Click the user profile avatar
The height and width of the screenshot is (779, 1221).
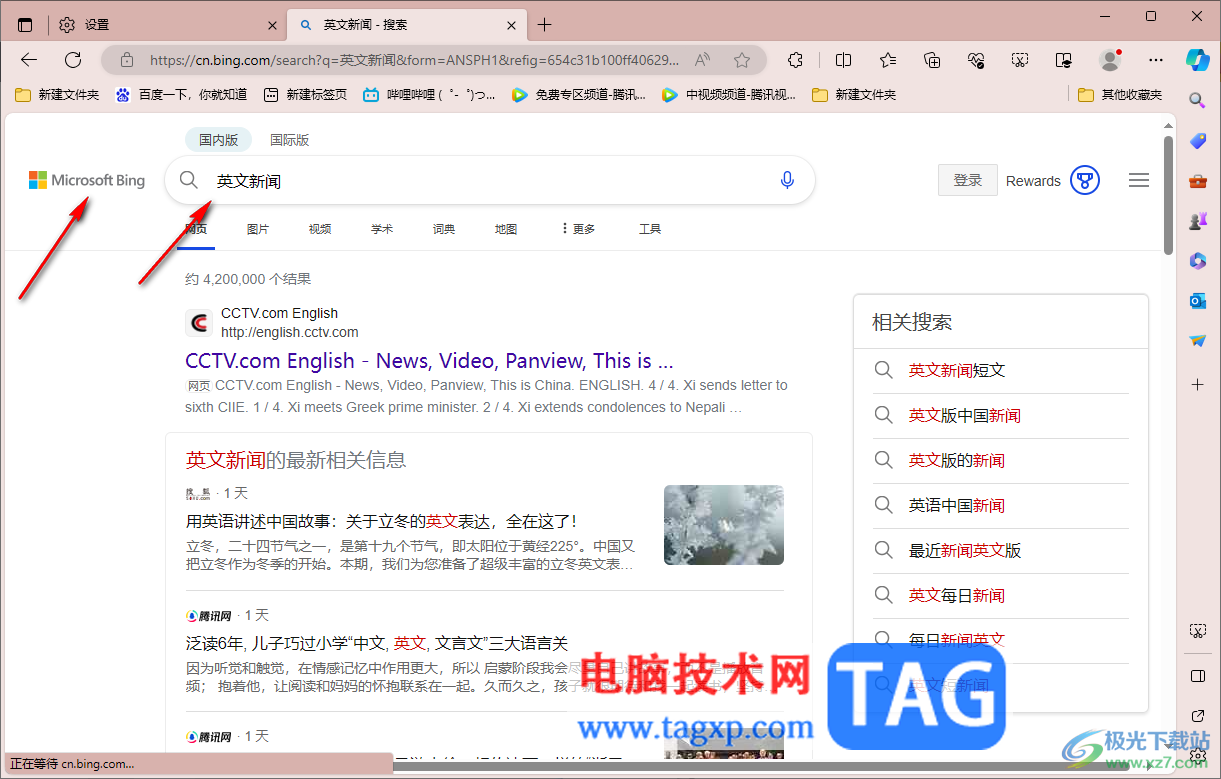1110,60
